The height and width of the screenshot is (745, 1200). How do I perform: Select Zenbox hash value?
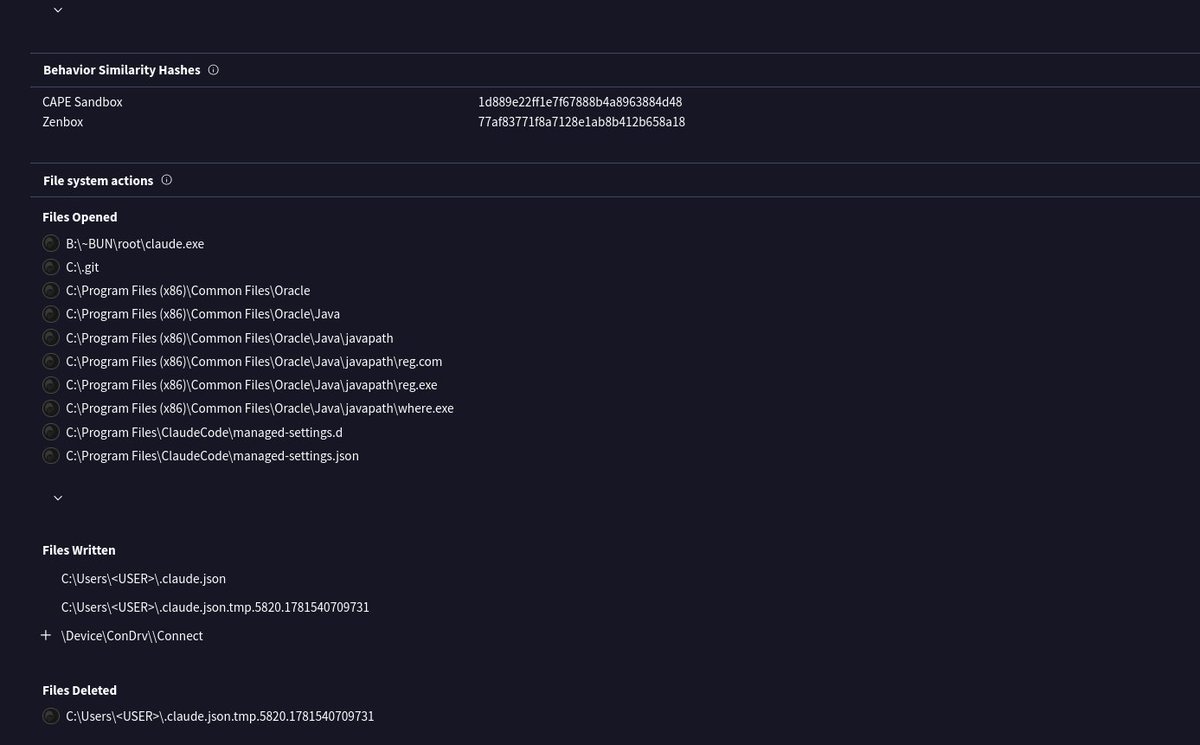click(x=581, y=122)
